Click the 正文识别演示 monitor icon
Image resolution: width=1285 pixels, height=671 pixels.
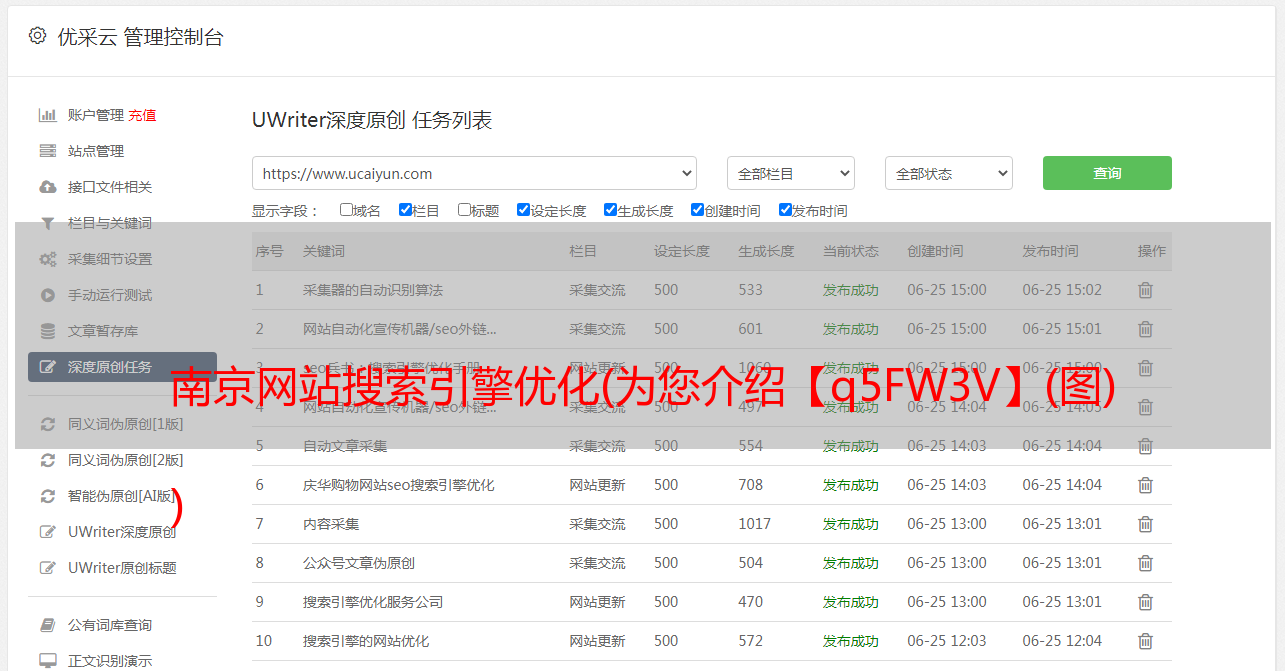pyautogui.click(x=47, y=661)
